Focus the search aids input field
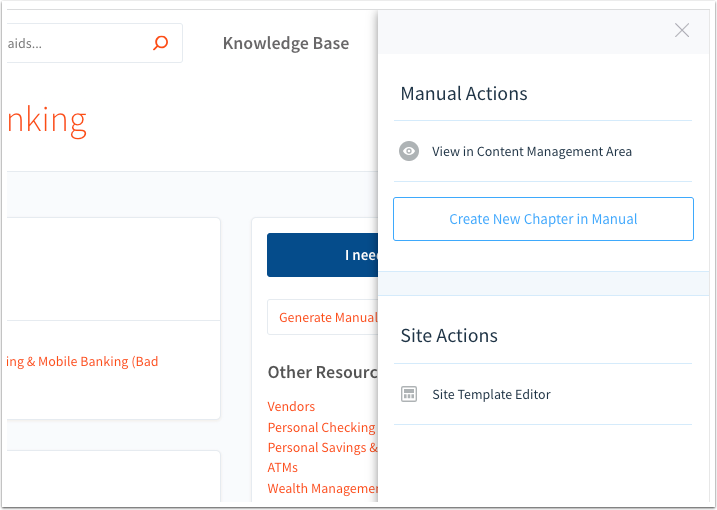The height and width of the screenshot is (510, 717). click(70, 43)
